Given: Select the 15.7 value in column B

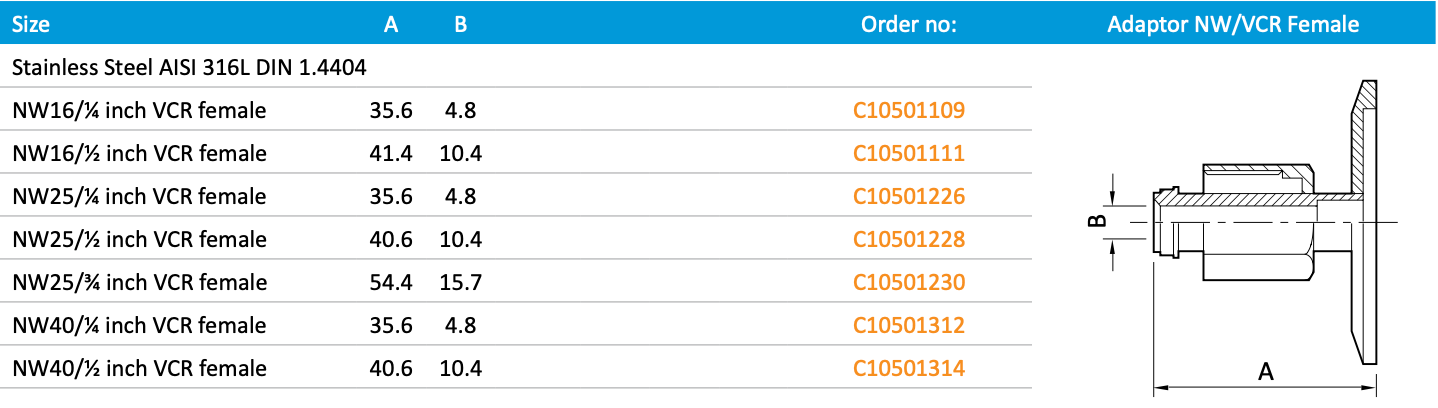Looking at the screenshot, I should pyautogui.click(x=460, y=282).
